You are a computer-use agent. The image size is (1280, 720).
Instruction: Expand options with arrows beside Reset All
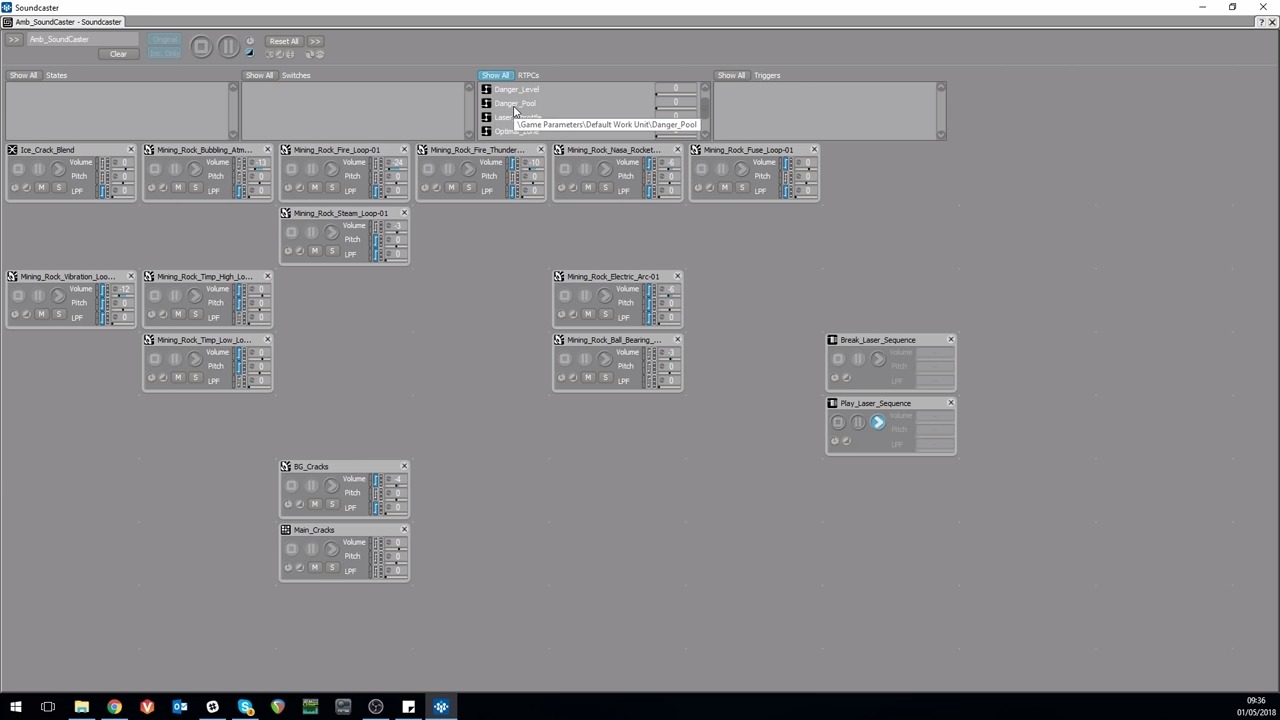tap(315, 41)
